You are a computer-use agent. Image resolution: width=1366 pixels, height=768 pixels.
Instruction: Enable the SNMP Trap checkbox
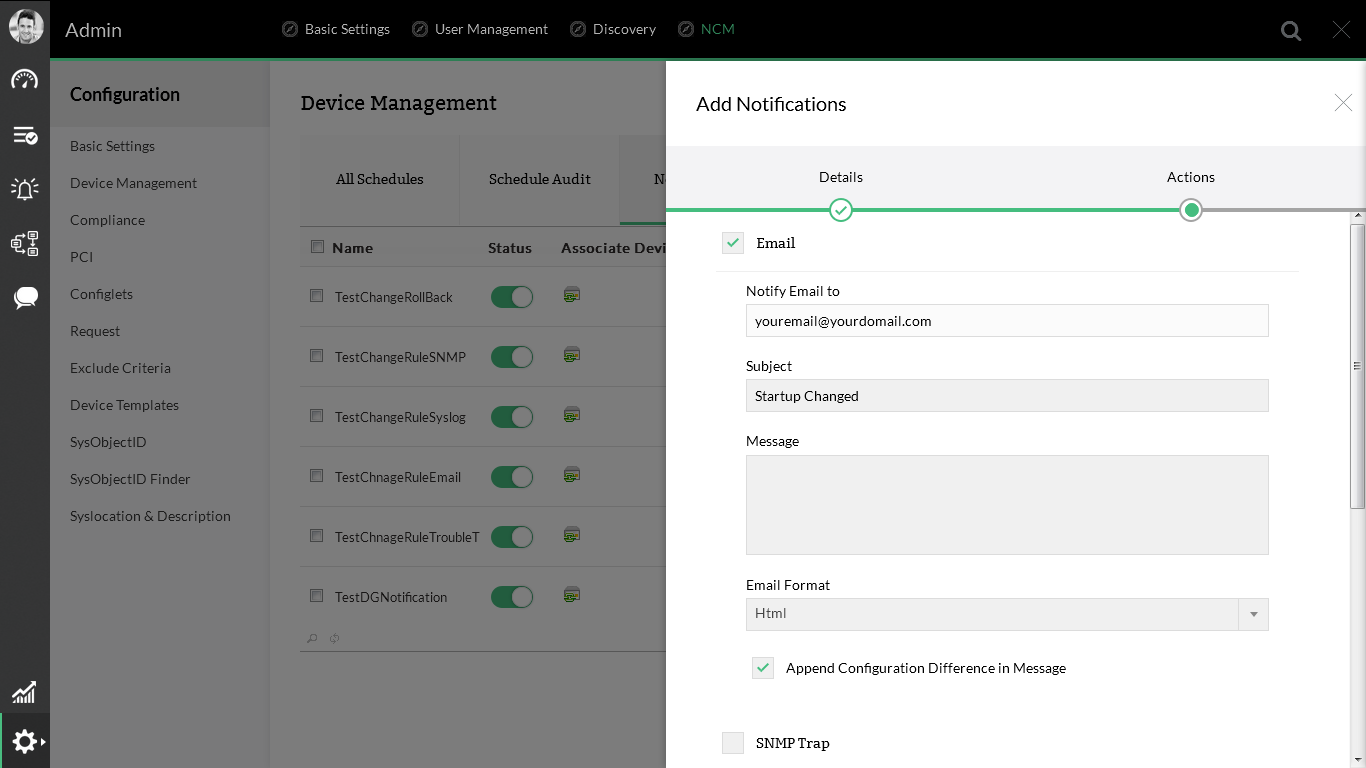click(x=733, y=742)
